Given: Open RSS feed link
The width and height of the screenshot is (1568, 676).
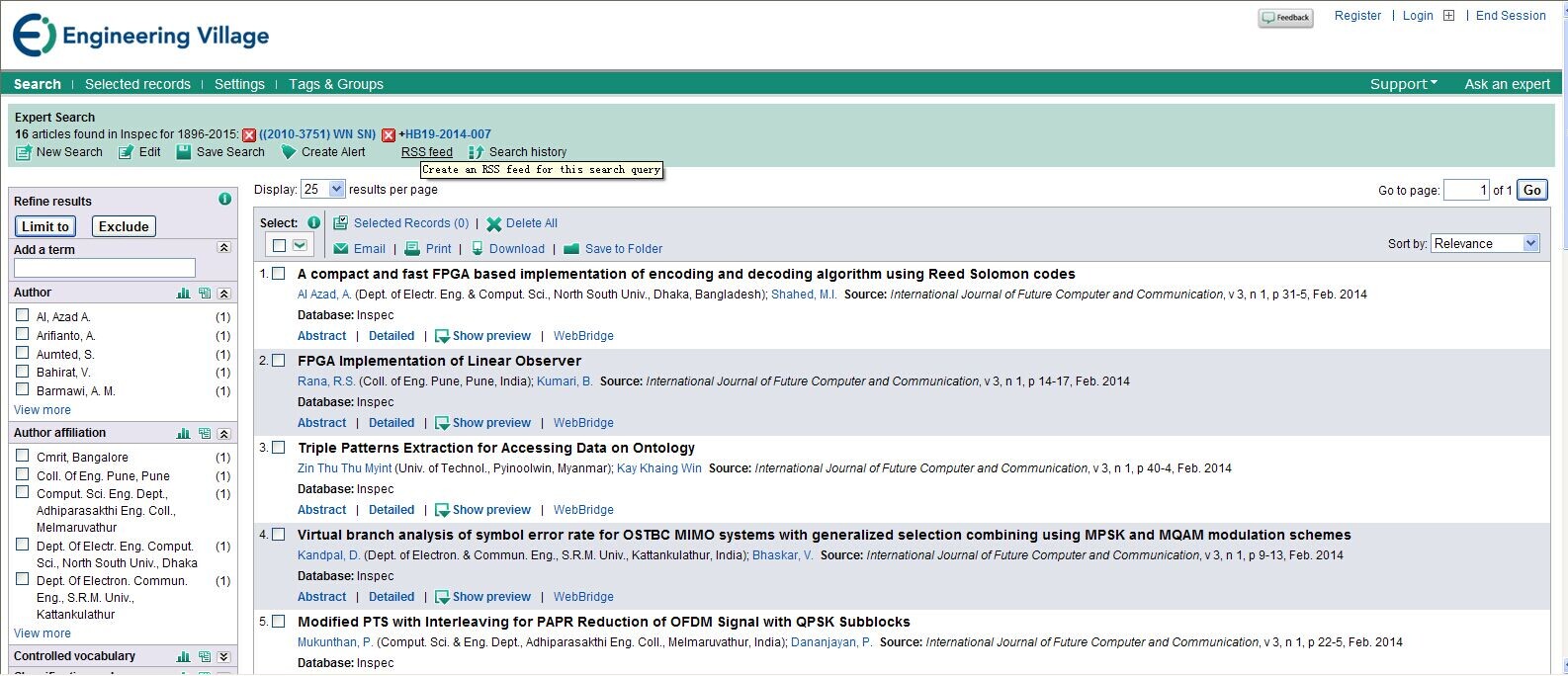Looking at the screenshot, I should (427, 152).
